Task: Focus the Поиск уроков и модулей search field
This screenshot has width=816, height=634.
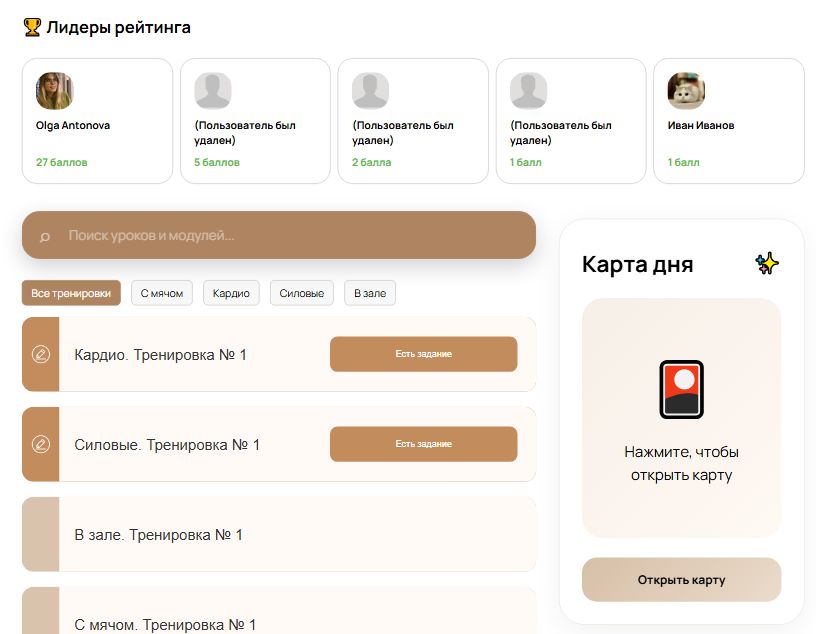Action: tap(279, 235)
